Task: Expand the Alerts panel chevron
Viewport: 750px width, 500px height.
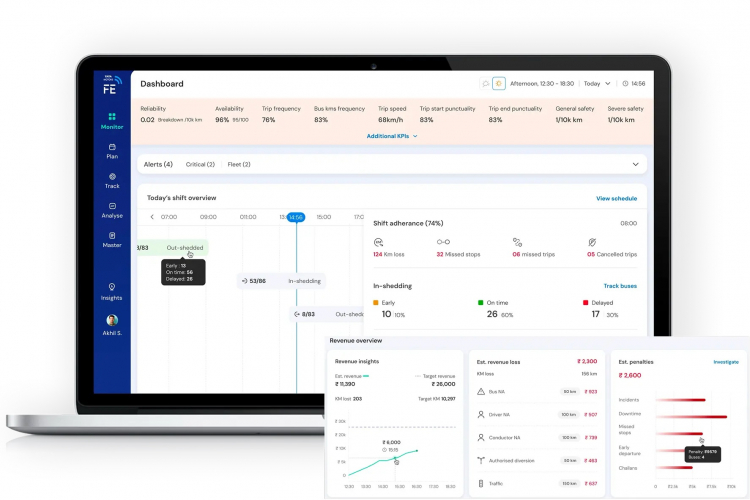Action: pos(635,164)
